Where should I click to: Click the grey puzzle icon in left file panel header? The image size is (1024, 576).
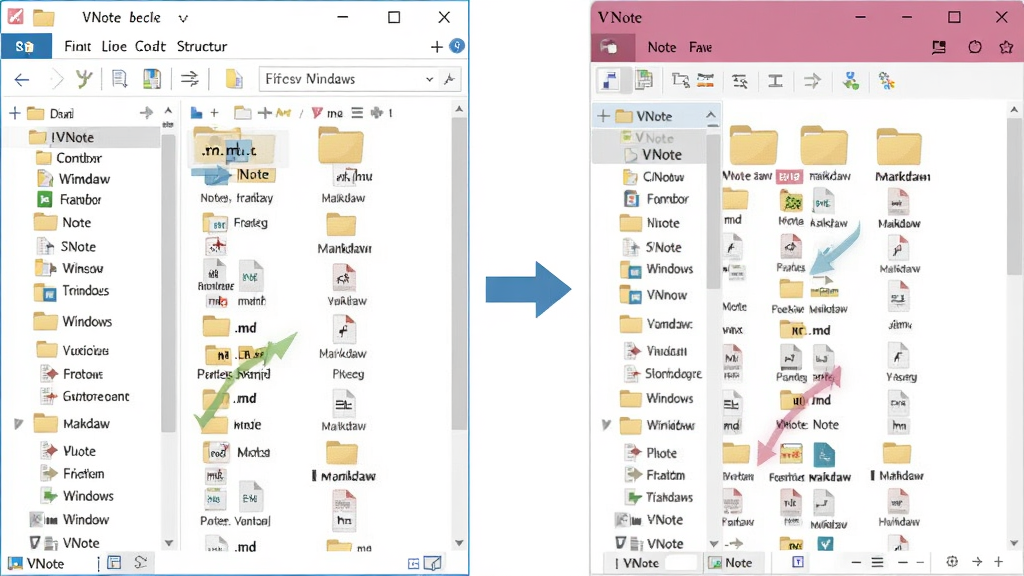(377, 113)
